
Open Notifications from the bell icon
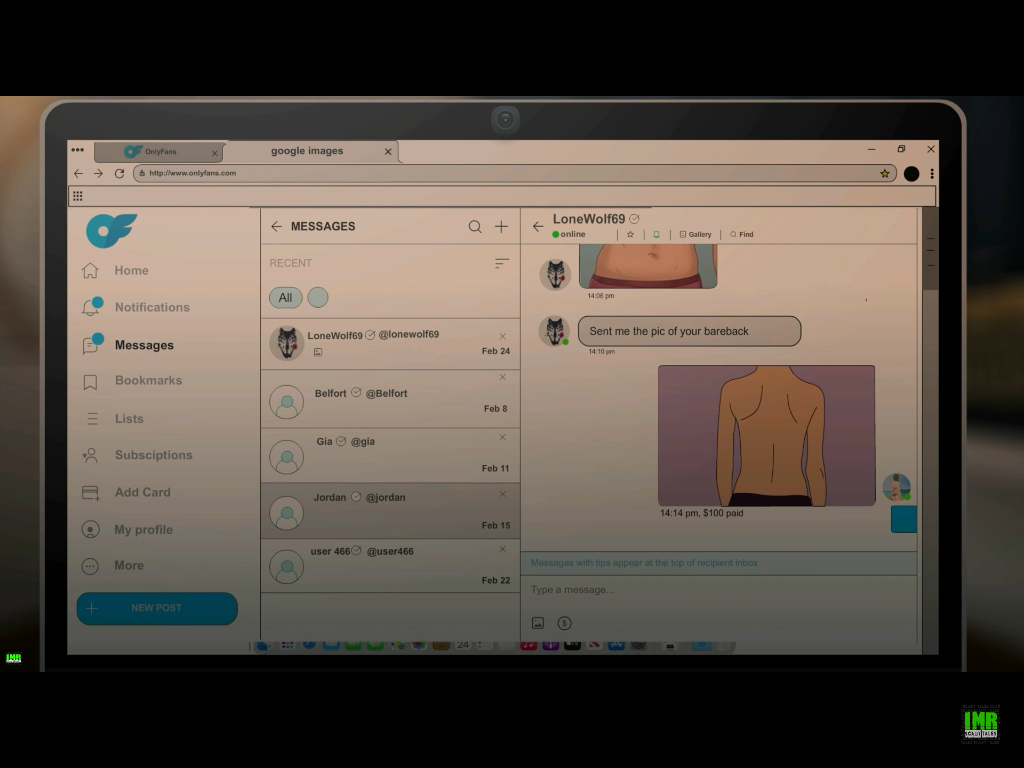(91, 306)
